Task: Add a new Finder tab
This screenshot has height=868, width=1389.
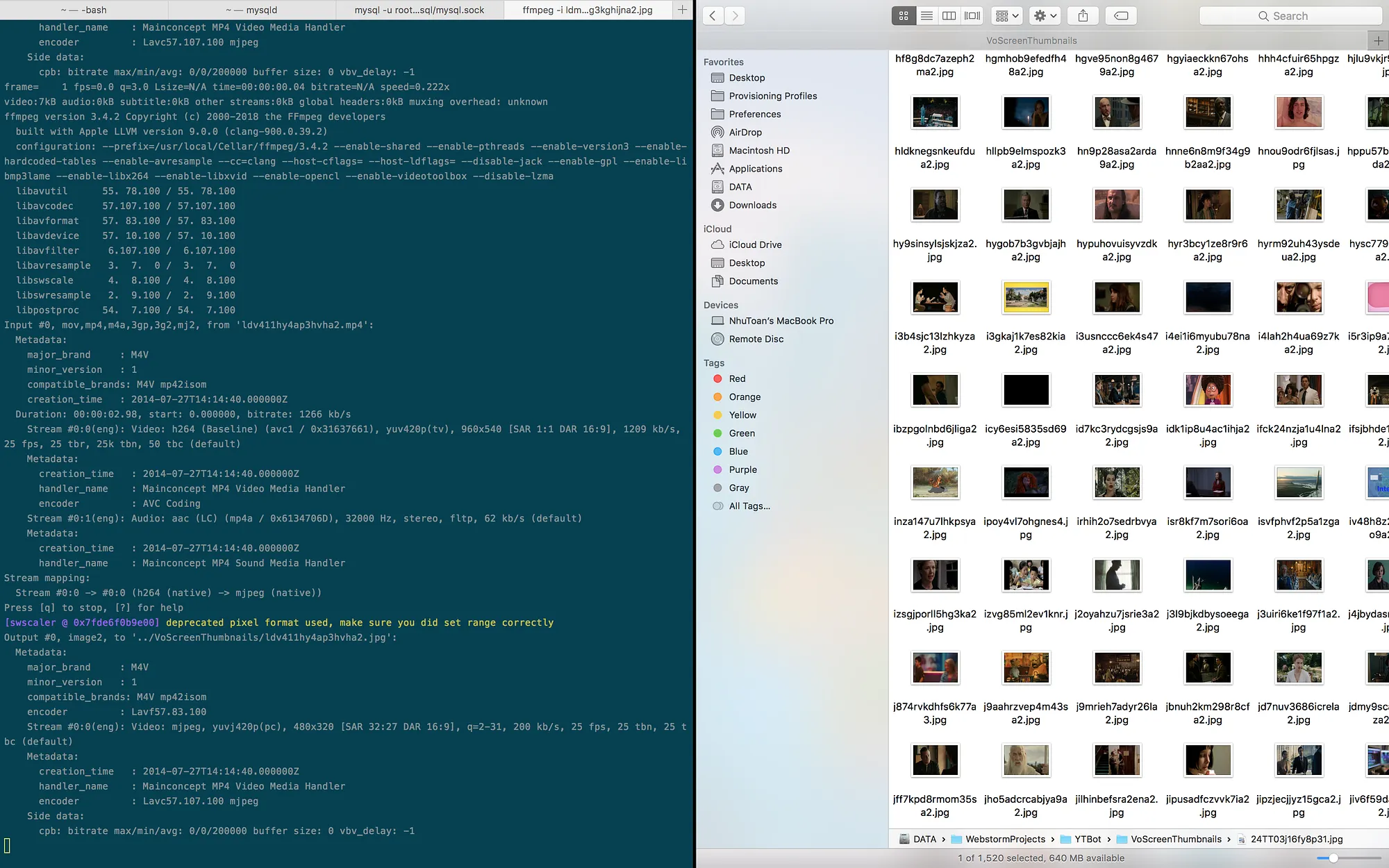Action: (x=1379, y=40)
